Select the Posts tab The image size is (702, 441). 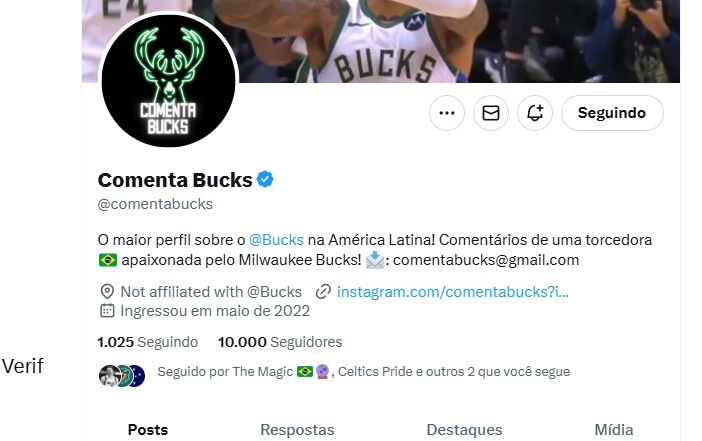tap(148, 430)
